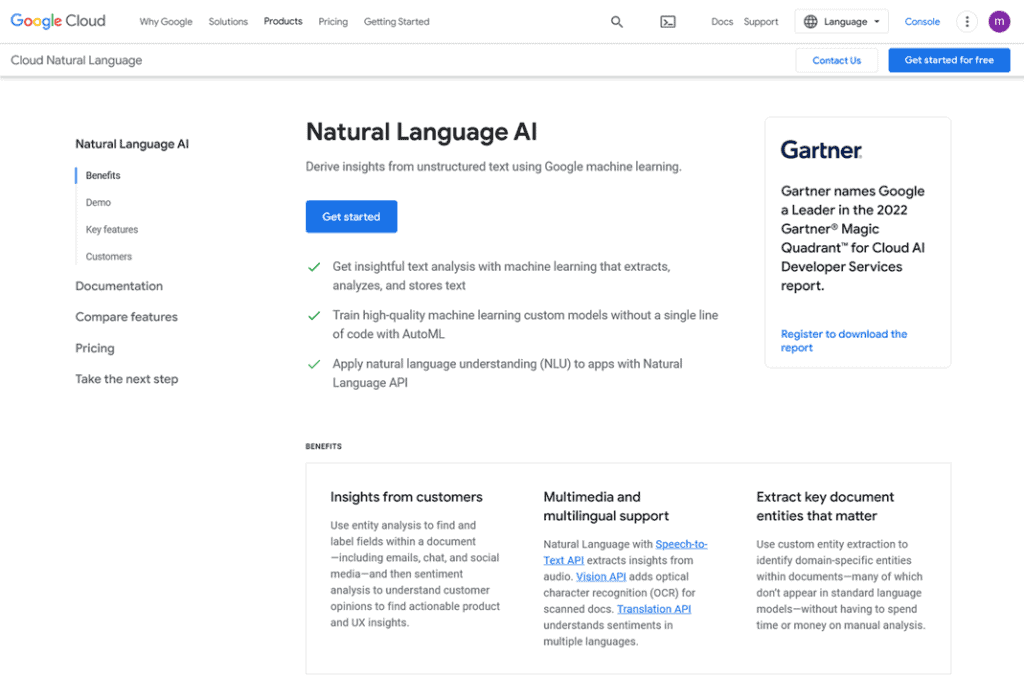The width and height of the screenshot is (1024, 699).
Task: Jump to Key features in sidebar
Action: [x=112, y=229]
